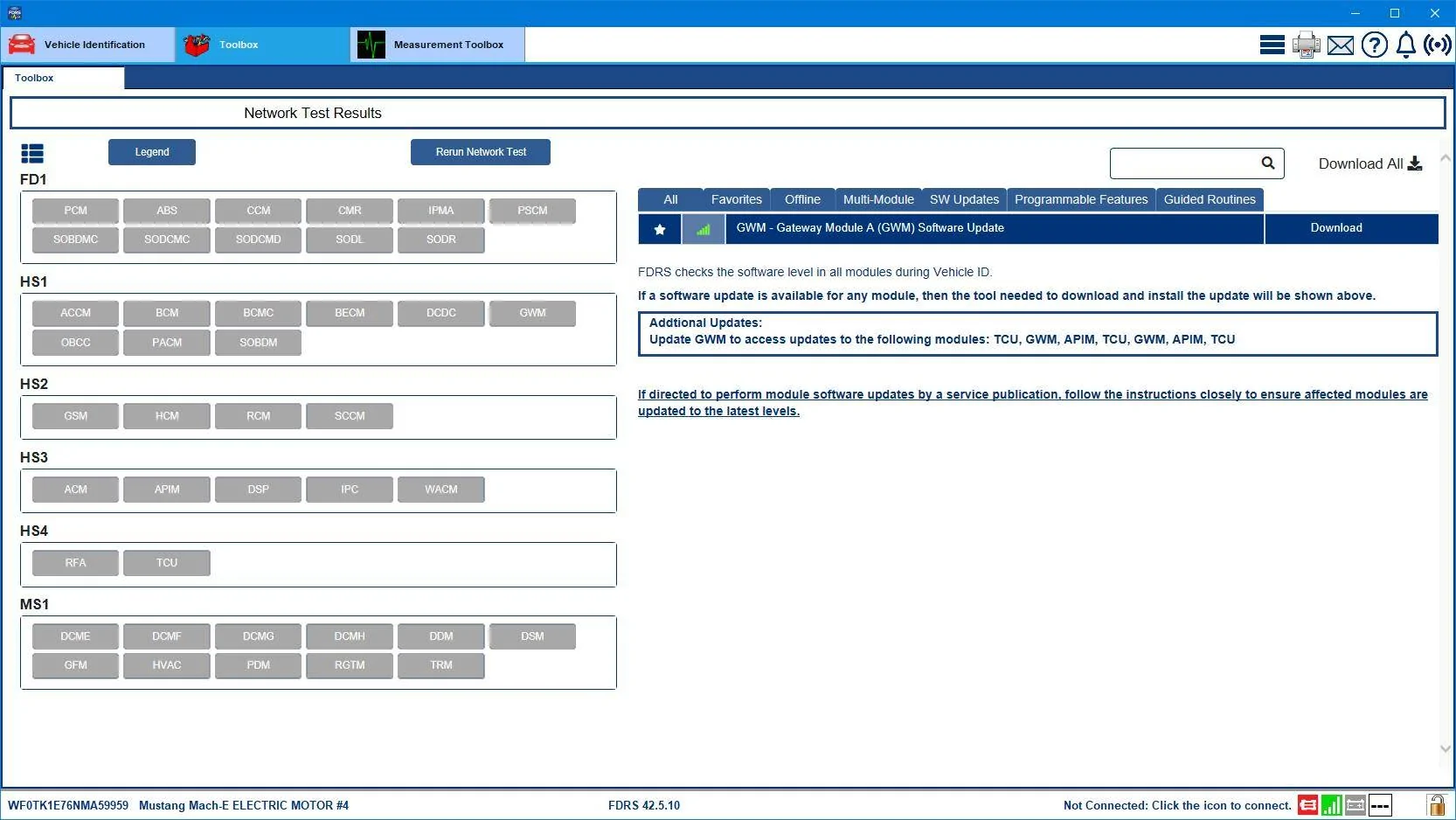Click the red connect icon in status bar
Screen dimensions: 1456x820
point(1307,805)
